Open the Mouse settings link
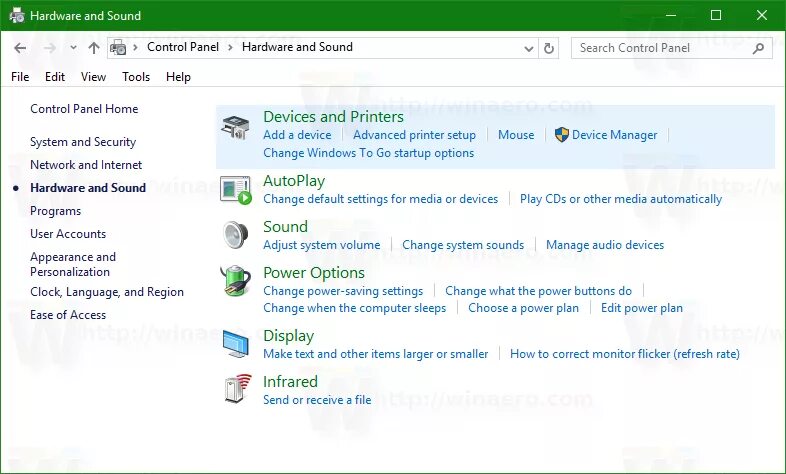Viewport: 786px width, 474px height. [x=516, y=135]
